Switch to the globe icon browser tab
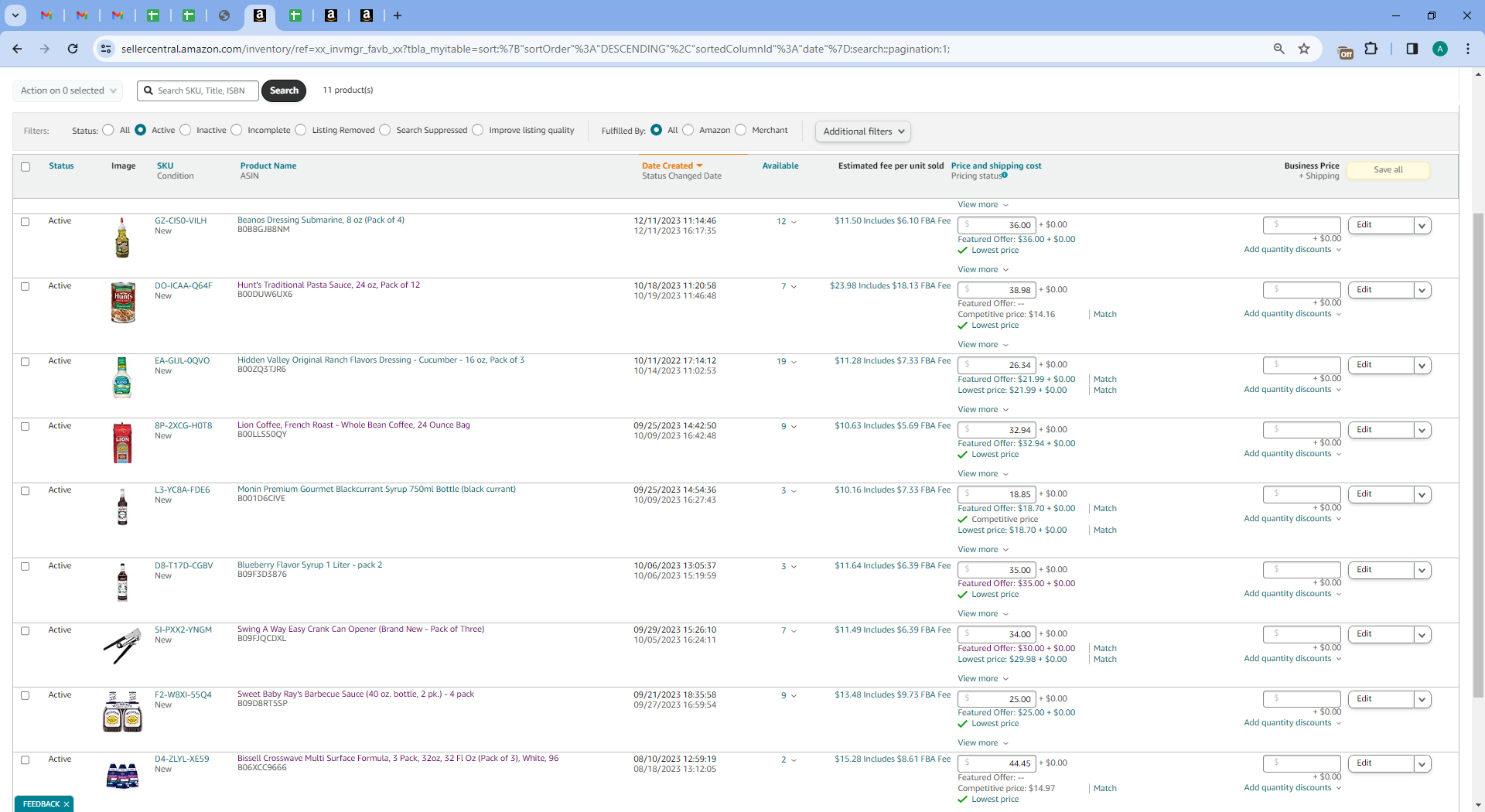The width and height of the screenshot is (1485, 812). coord(224,15)
